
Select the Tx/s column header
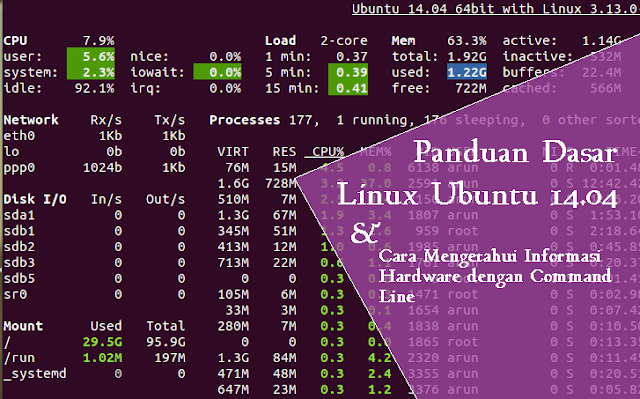tap(169, 120)
